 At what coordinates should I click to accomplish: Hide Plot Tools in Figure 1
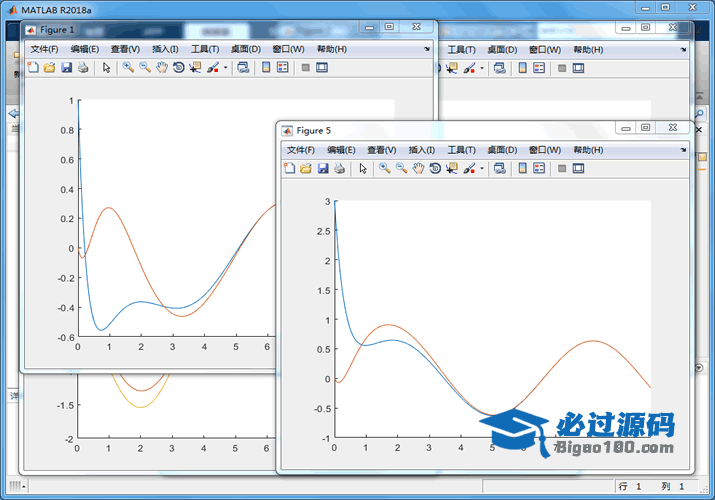[306, 67]
